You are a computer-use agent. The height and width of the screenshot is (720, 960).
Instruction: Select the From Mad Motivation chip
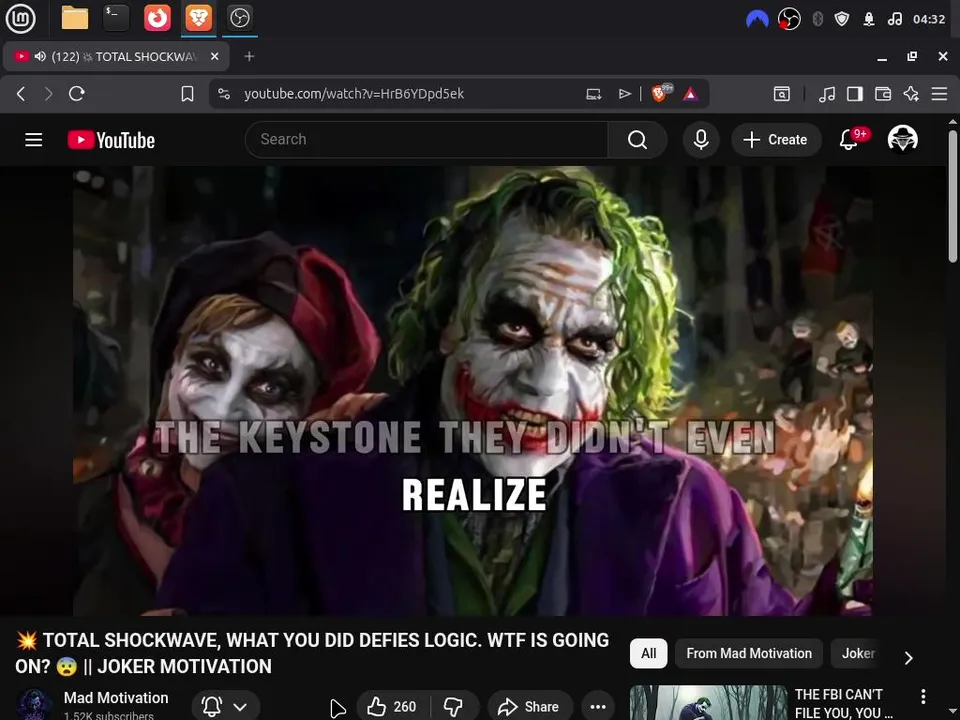point(749,653)
